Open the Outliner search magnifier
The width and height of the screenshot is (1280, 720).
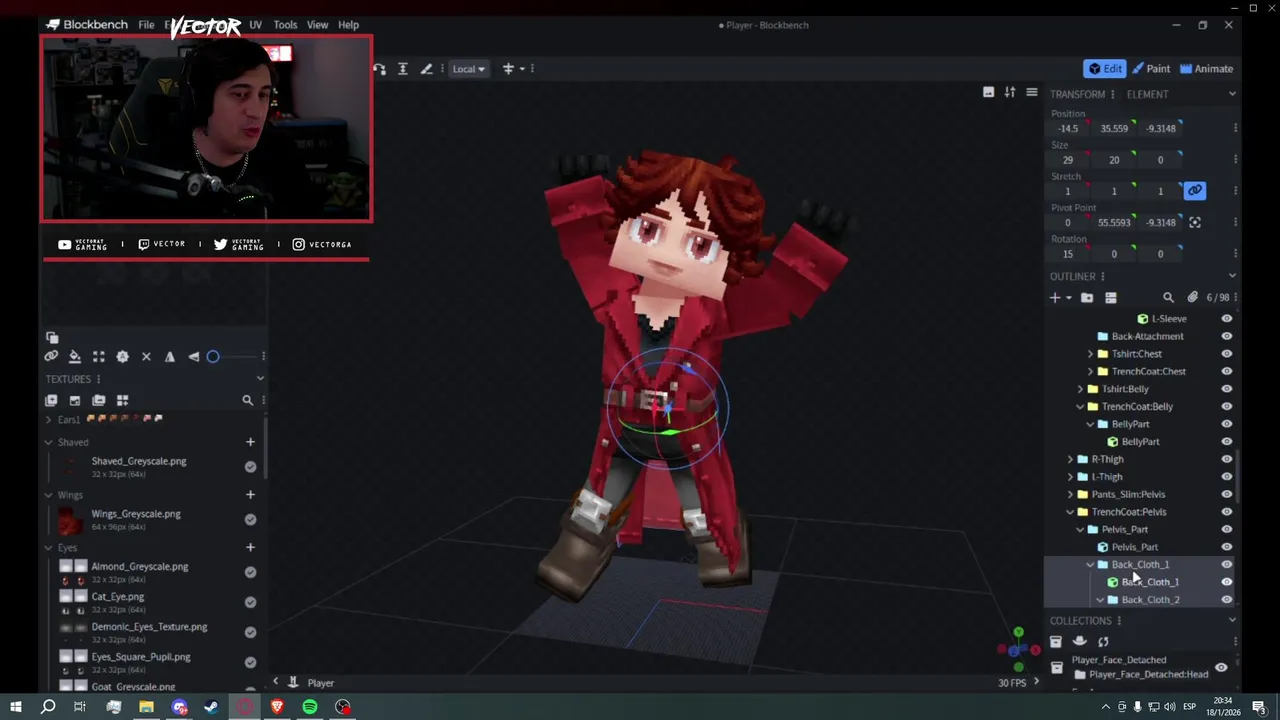coord(1168,297)
